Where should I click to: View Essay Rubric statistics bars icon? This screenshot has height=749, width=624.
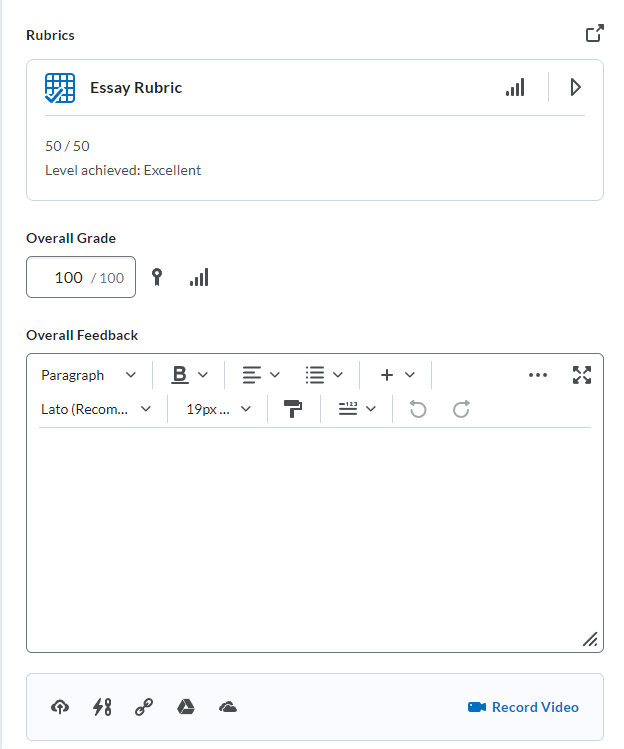(x=515, y=87)
